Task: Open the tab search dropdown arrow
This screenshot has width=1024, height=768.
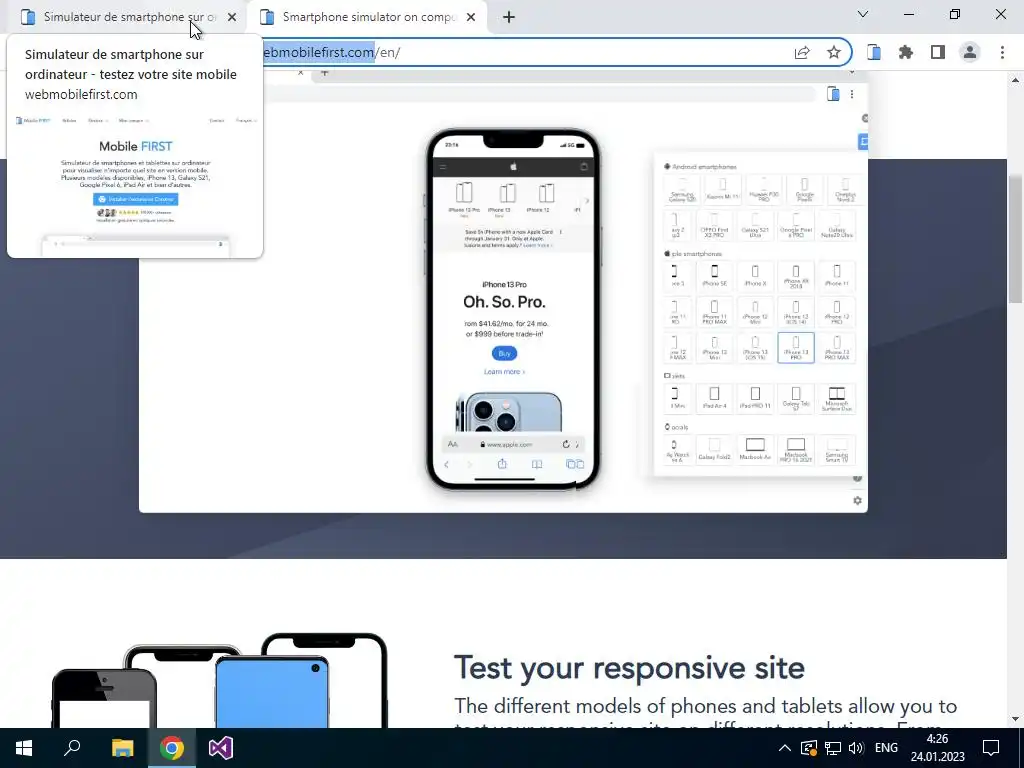Action: coord(863,14)
